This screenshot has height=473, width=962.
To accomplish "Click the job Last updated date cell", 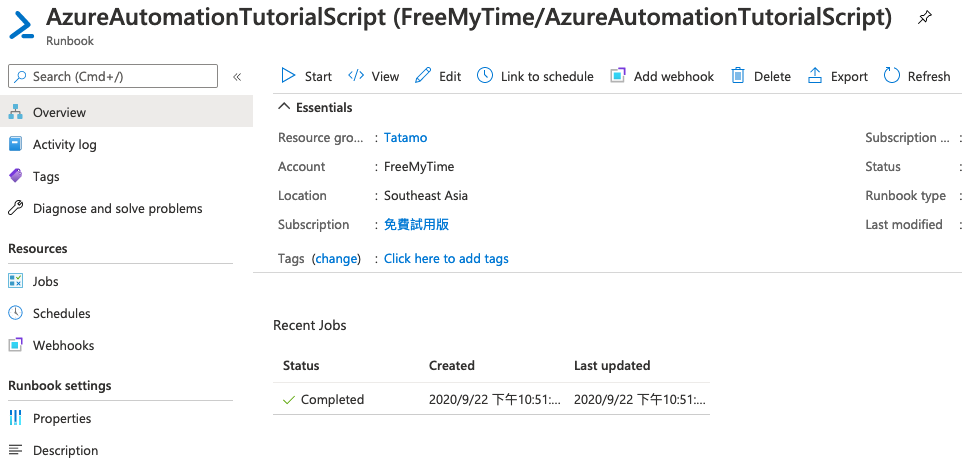I will tap(639, 400).
